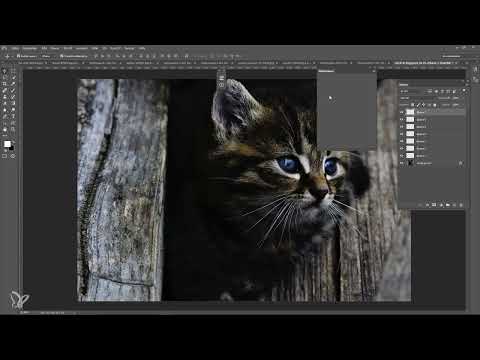
Task: Select the Eyedropper tool
Action: 13,84
